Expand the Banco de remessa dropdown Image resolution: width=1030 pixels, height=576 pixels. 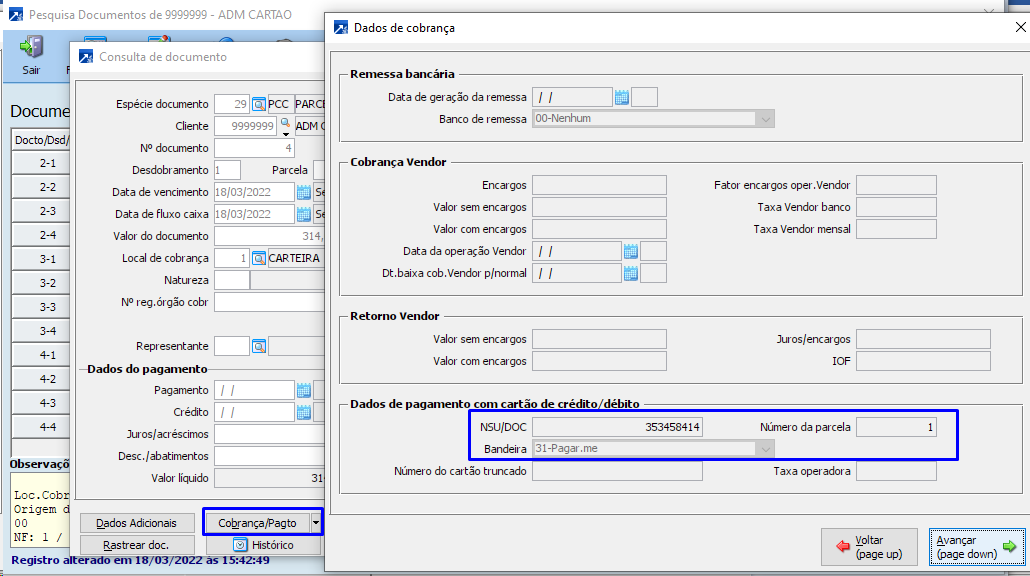click(x=765, y=119)
